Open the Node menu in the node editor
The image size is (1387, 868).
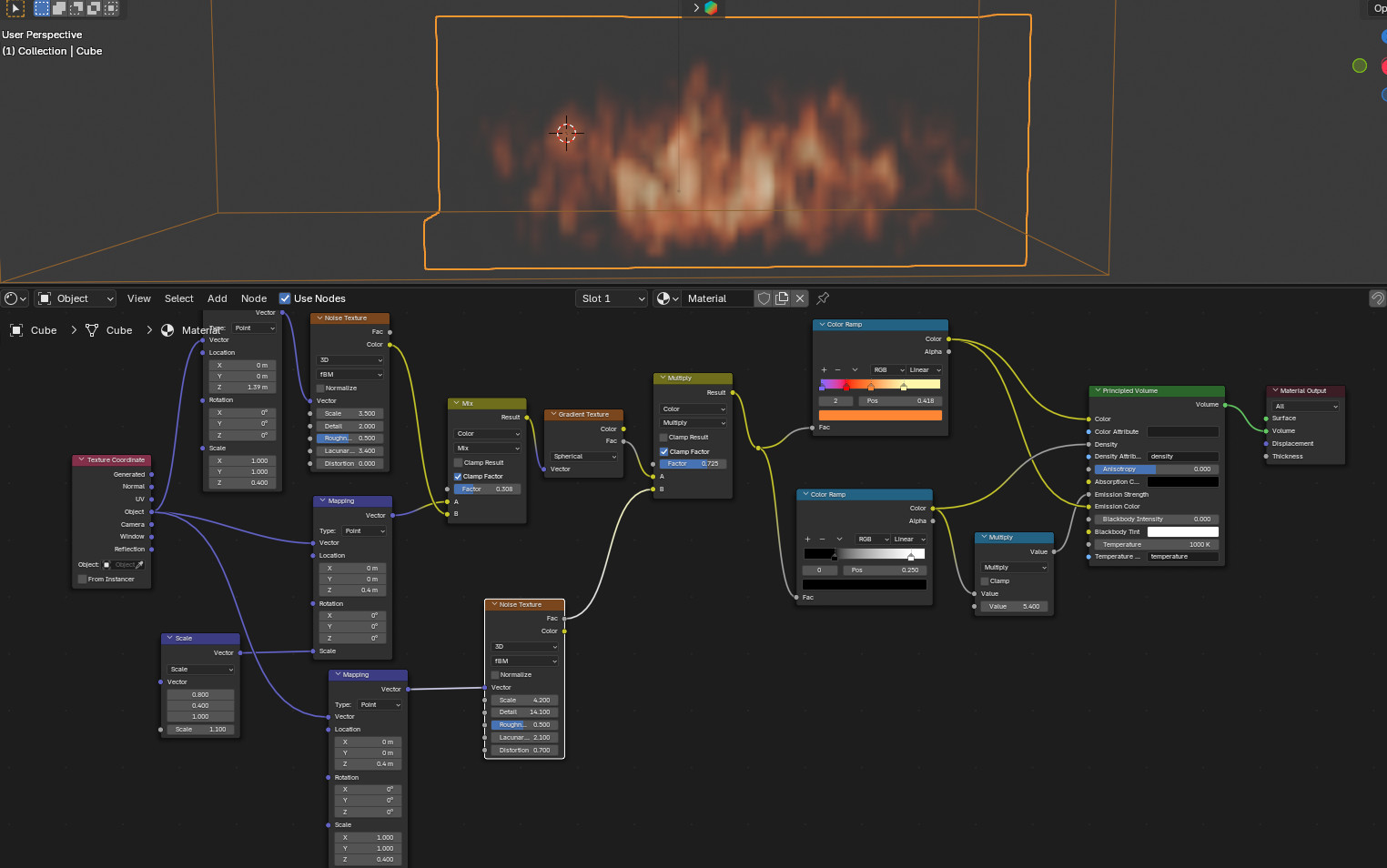[254, 298]
